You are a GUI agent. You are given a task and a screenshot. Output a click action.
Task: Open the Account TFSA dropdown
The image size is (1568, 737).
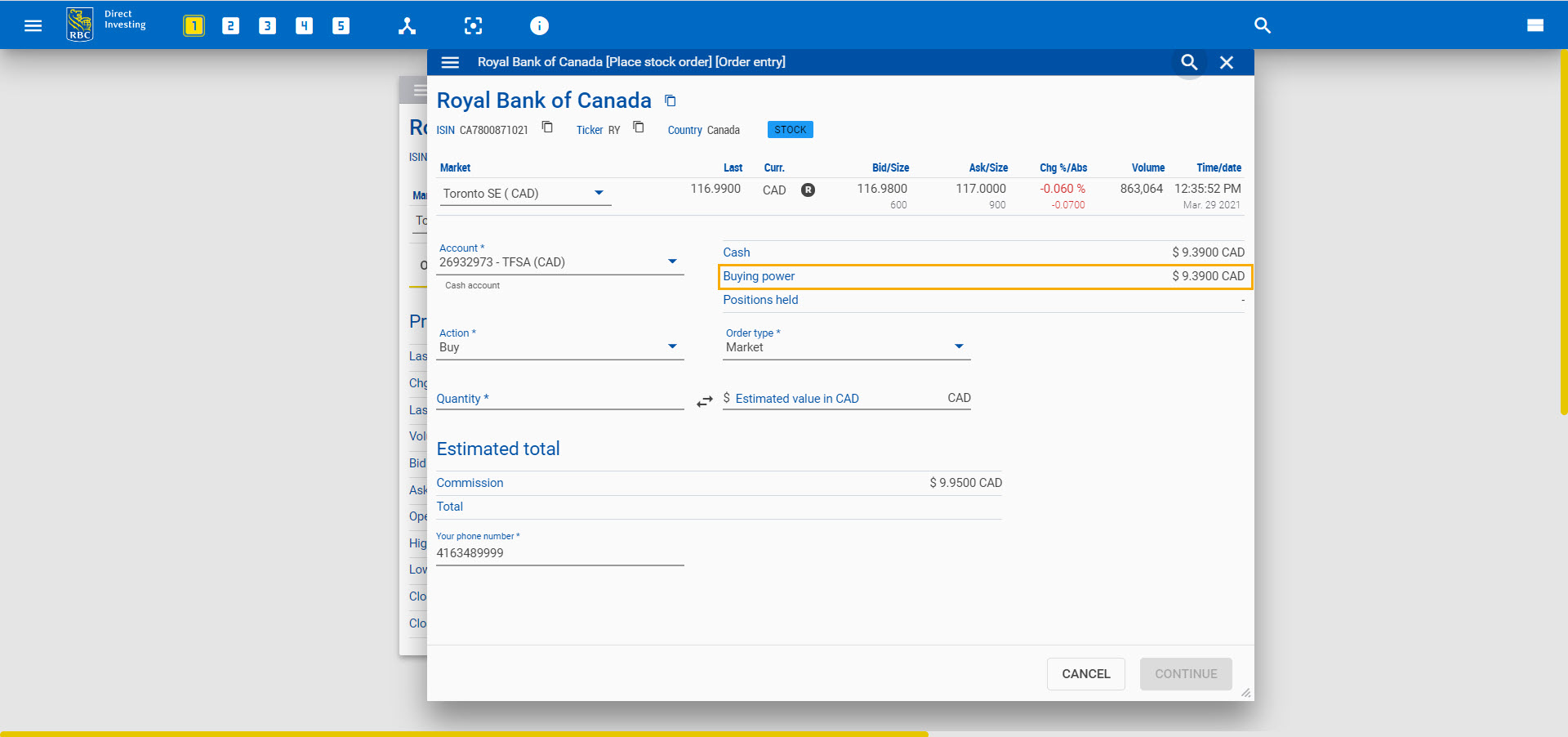coord(672,261)
